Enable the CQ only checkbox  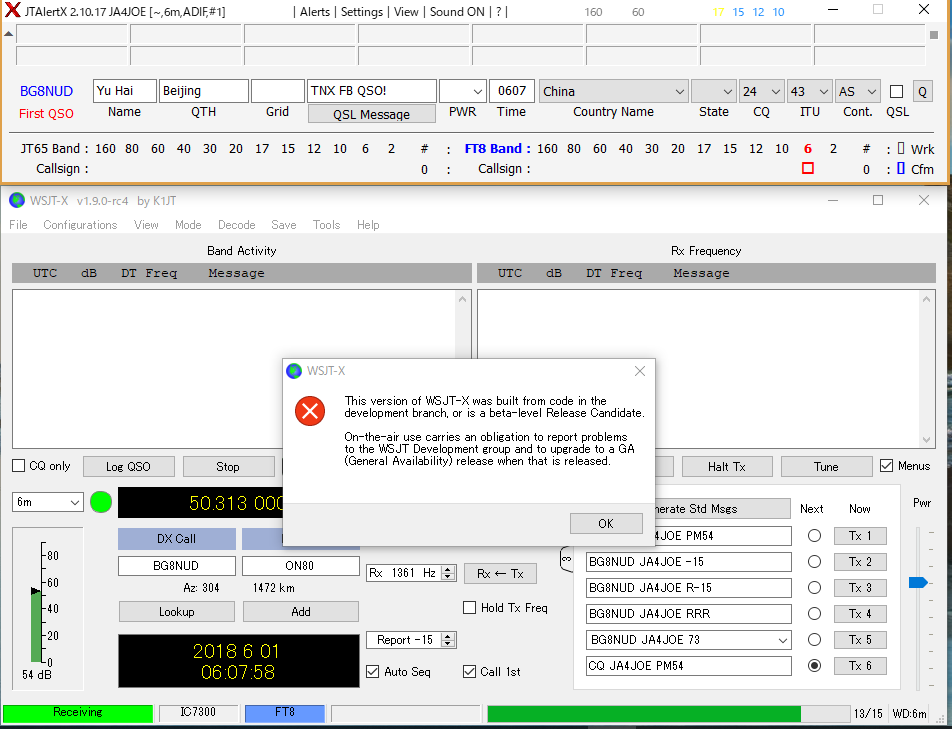[x=19, y=466]
